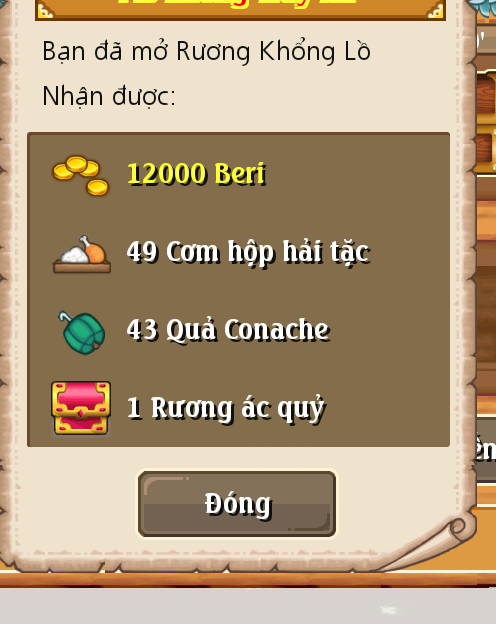
Task: Click the right corner ornament of title banner
Action: [x=435, y=10]
